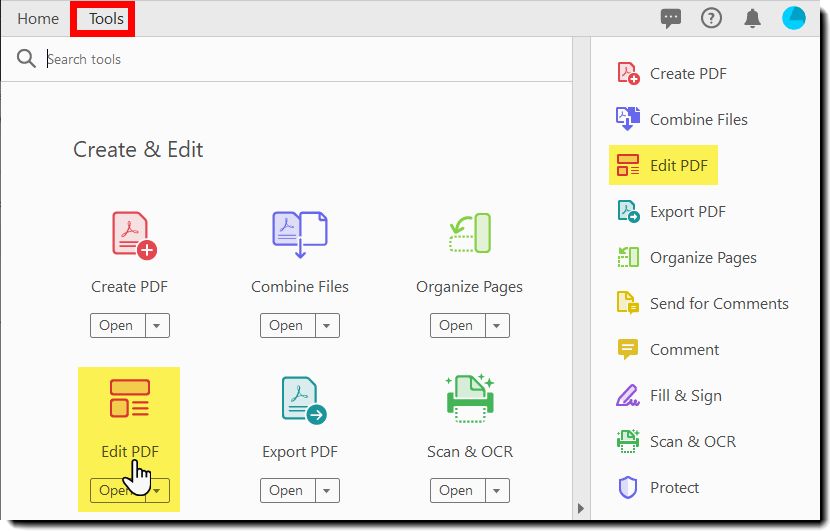Click the Create PDF label under grid icon
This screenshot has width=830, height=531.
(129, 286)
